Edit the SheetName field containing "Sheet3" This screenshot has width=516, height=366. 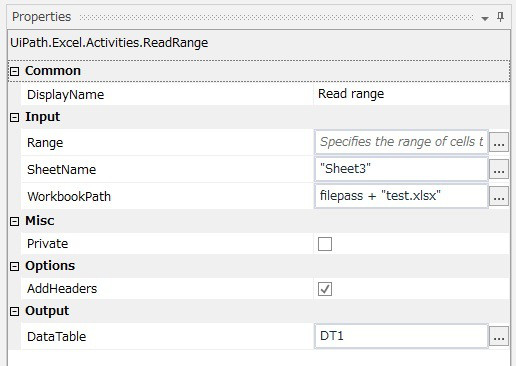pyautogui.click(x=401, y=169)
